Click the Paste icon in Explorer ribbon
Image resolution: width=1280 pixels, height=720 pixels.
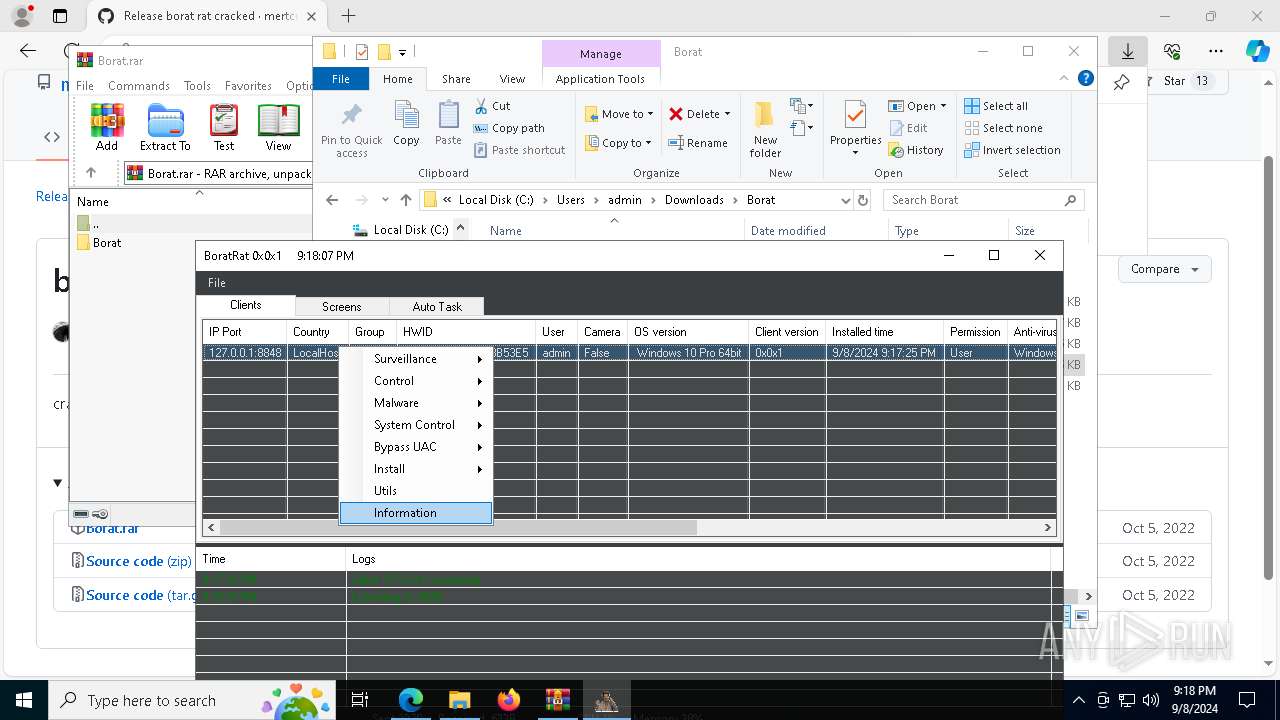click(448, 124)
